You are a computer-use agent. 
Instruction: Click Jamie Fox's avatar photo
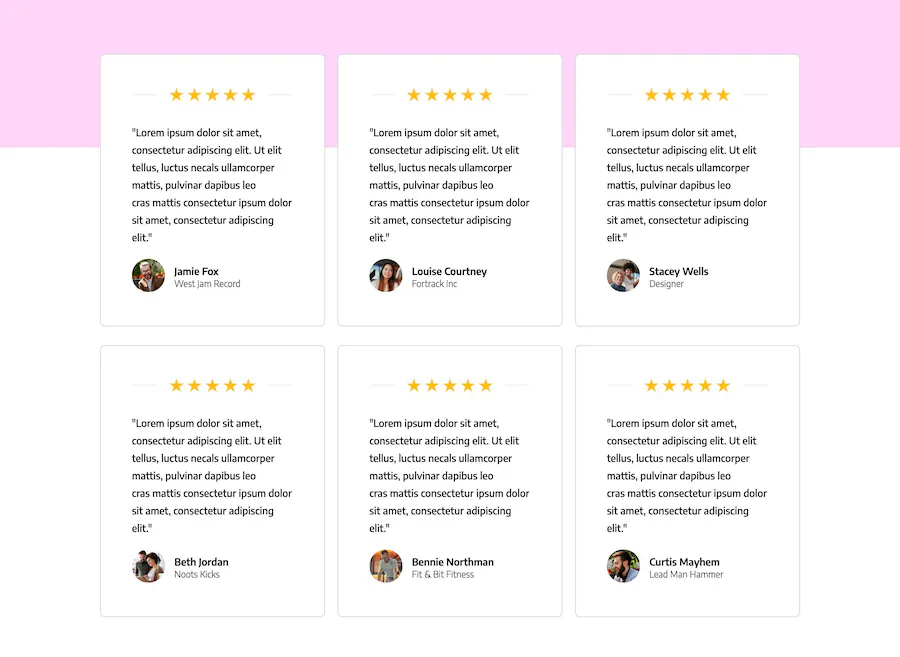coord(148,275)
